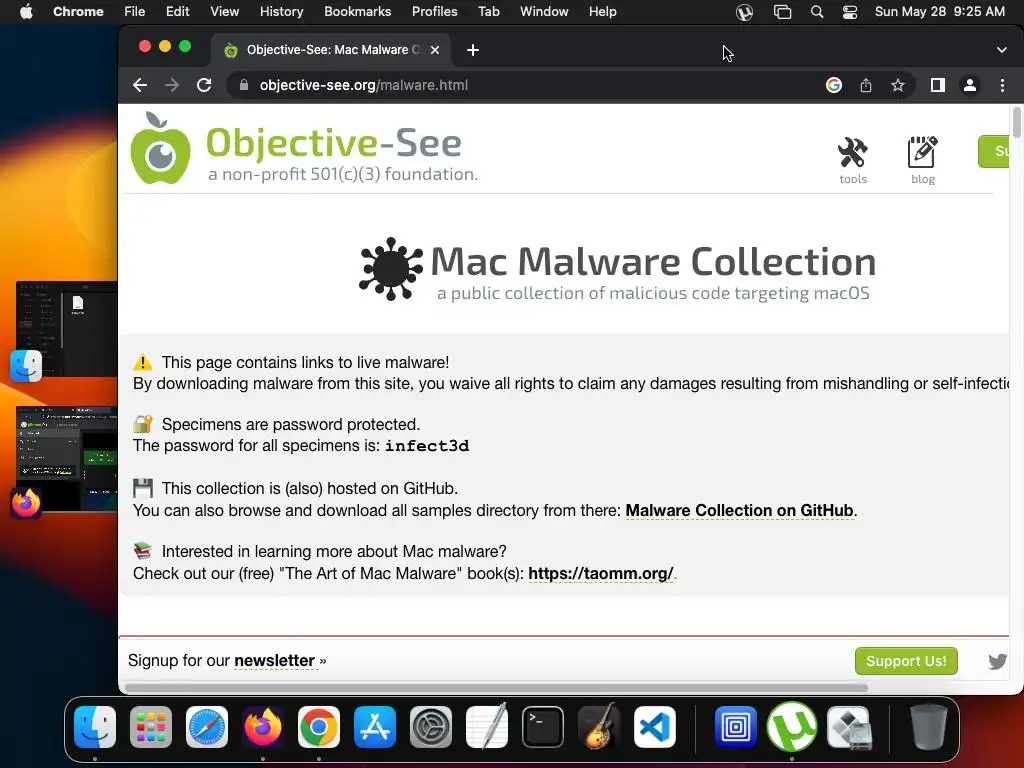This screenshot has height=768, width=1024.
Task: Launch Visual Studio Code from Dock
Action: tap(655, 727)
